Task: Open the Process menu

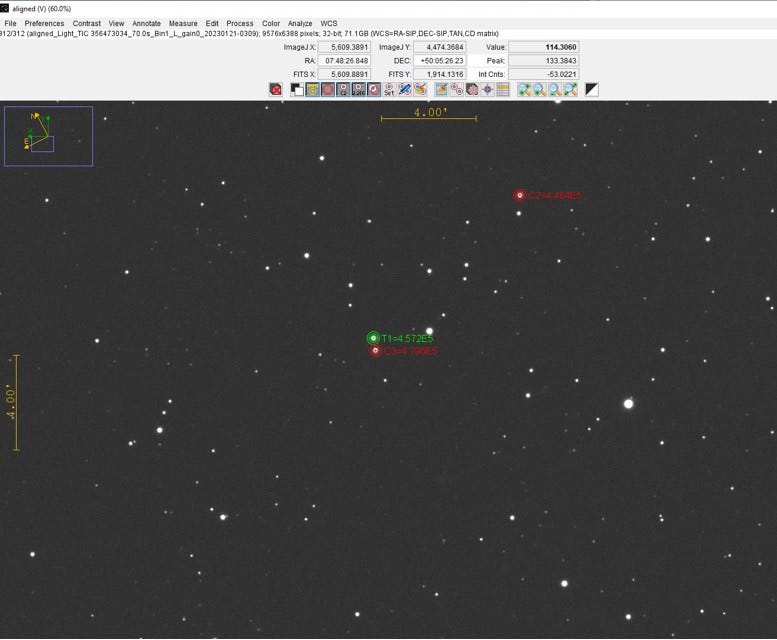Action: click(239, 23)
